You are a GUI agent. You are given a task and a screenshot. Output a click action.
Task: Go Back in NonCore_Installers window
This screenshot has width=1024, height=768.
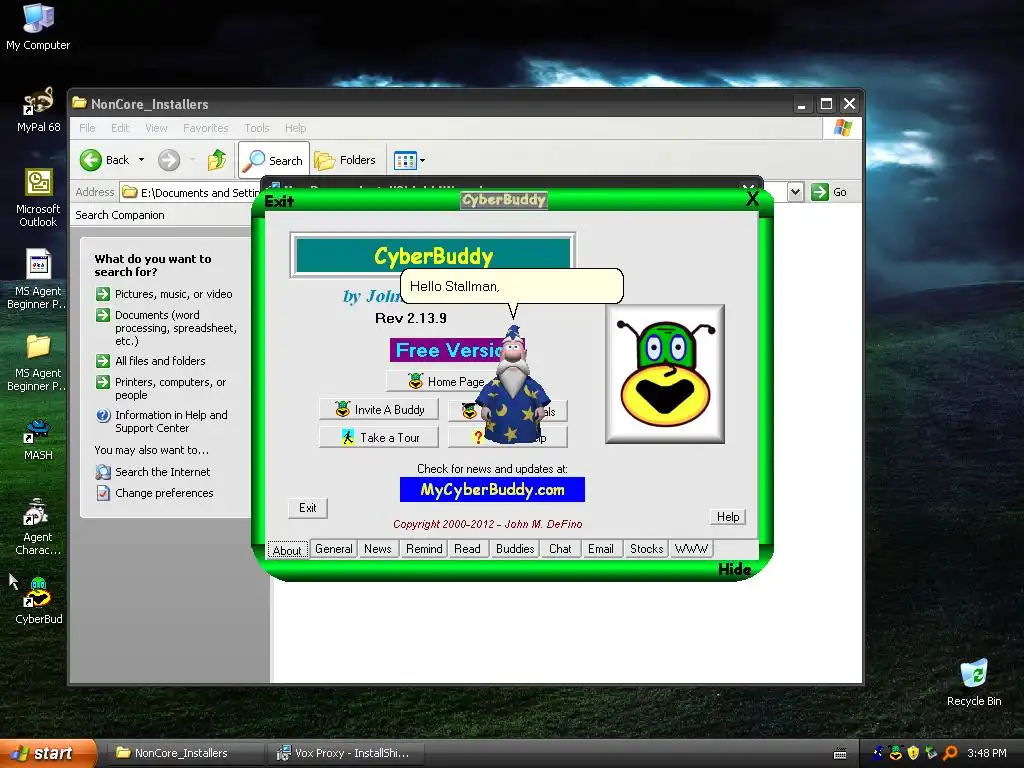(x=104, y=160)
